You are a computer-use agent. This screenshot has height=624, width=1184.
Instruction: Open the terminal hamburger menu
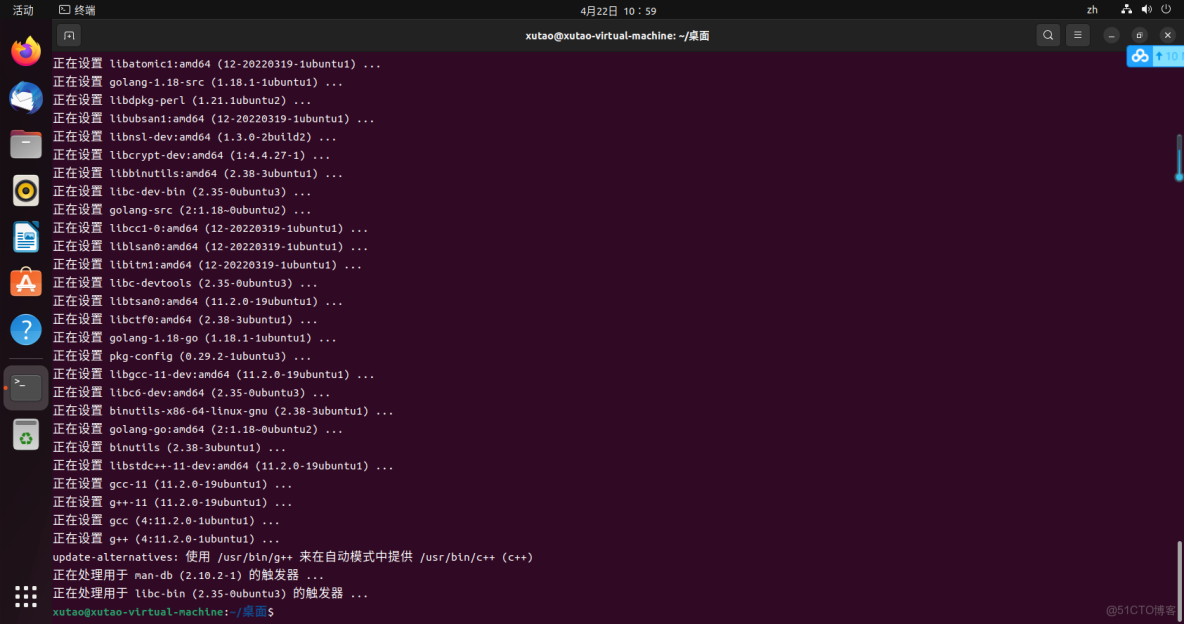(x=1078, y=36)
